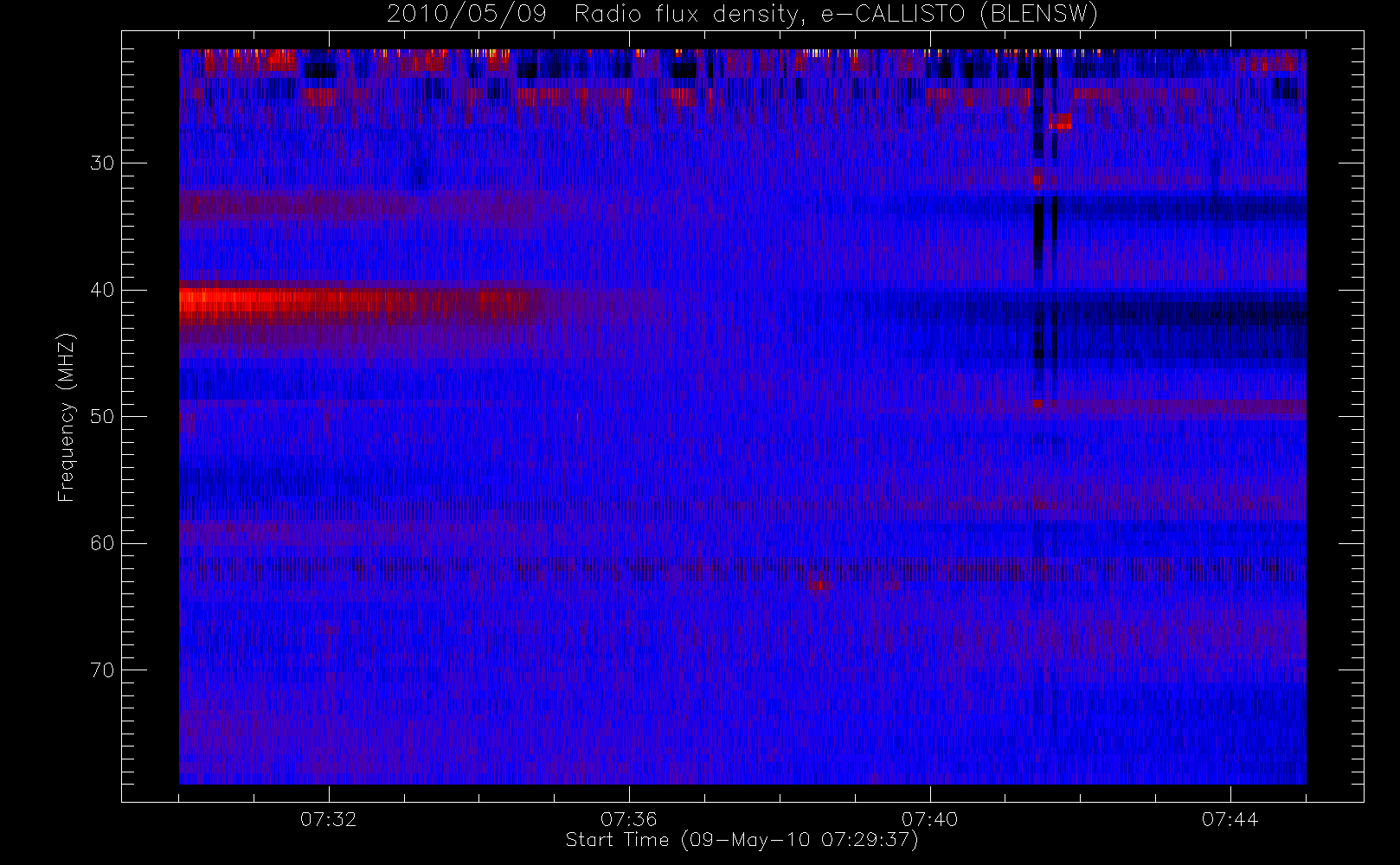Image resolution: width=1400 pixels, height=865 pixels.
Task: Click the 50 frequency tick label
Action: tap(102, 417)
